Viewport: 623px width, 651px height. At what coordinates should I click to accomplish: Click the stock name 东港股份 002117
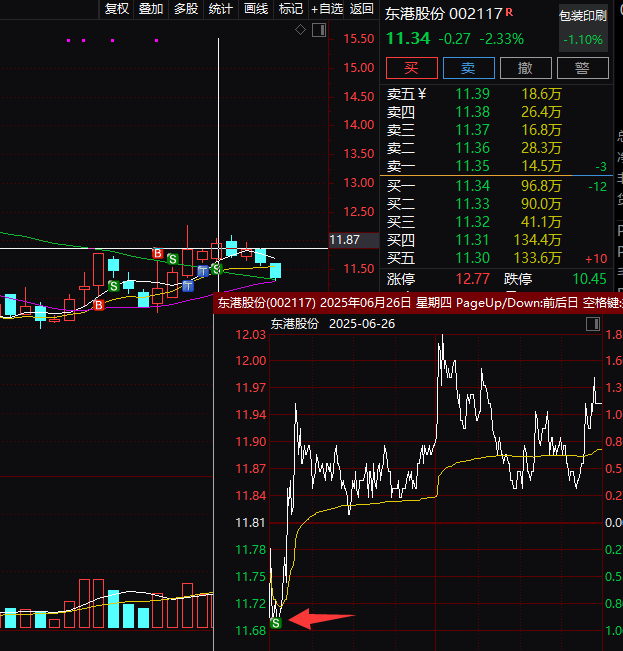(444, 14)
